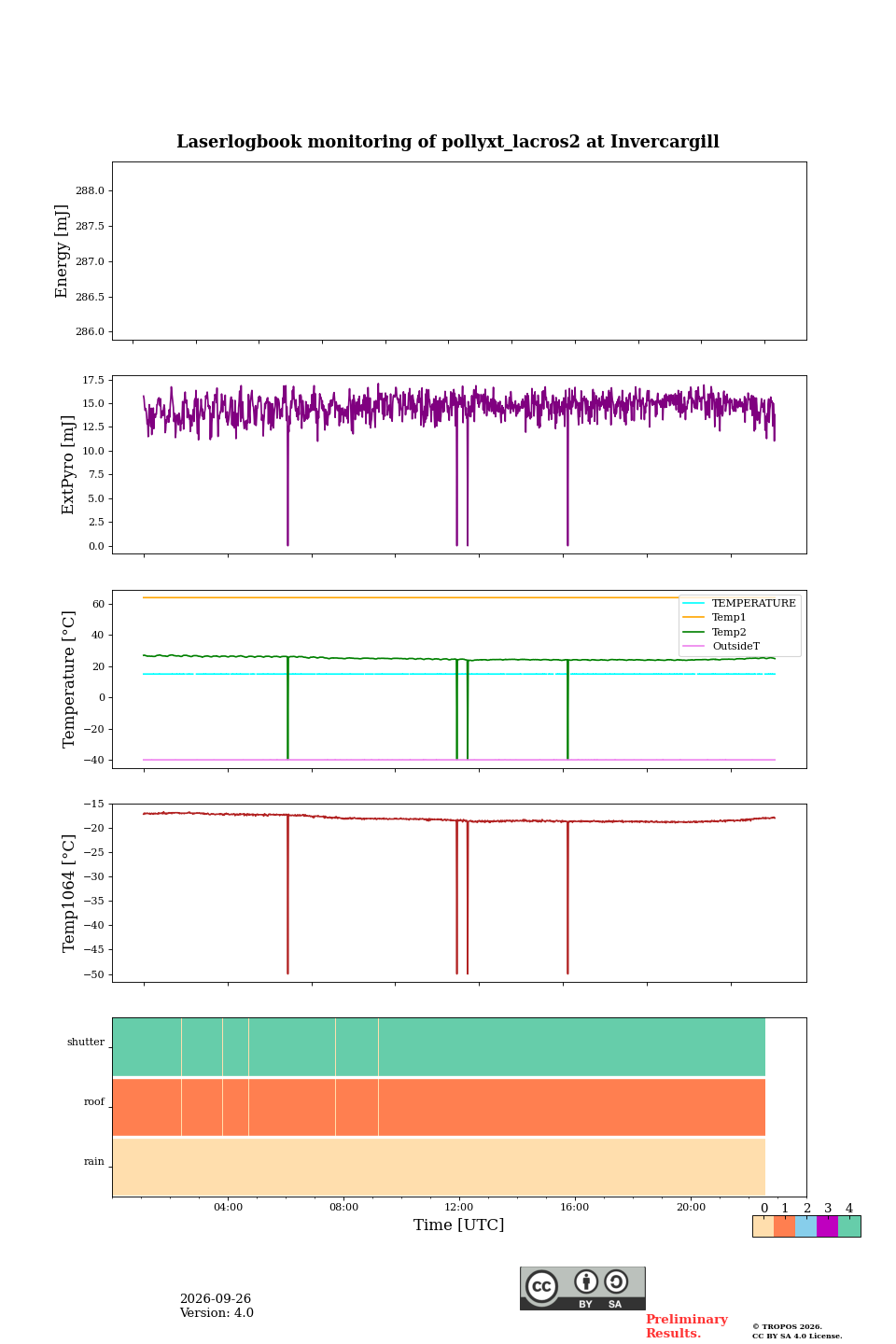Select the green color swatch labeled 4
This screenshot has width=896, height=1344.
click(849, 1226)
